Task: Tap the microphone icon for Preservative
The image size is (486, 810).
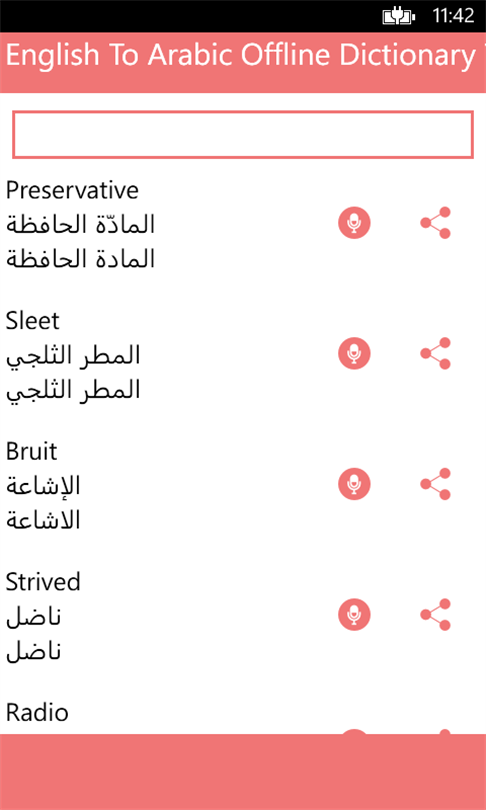Action: [354, 223]
